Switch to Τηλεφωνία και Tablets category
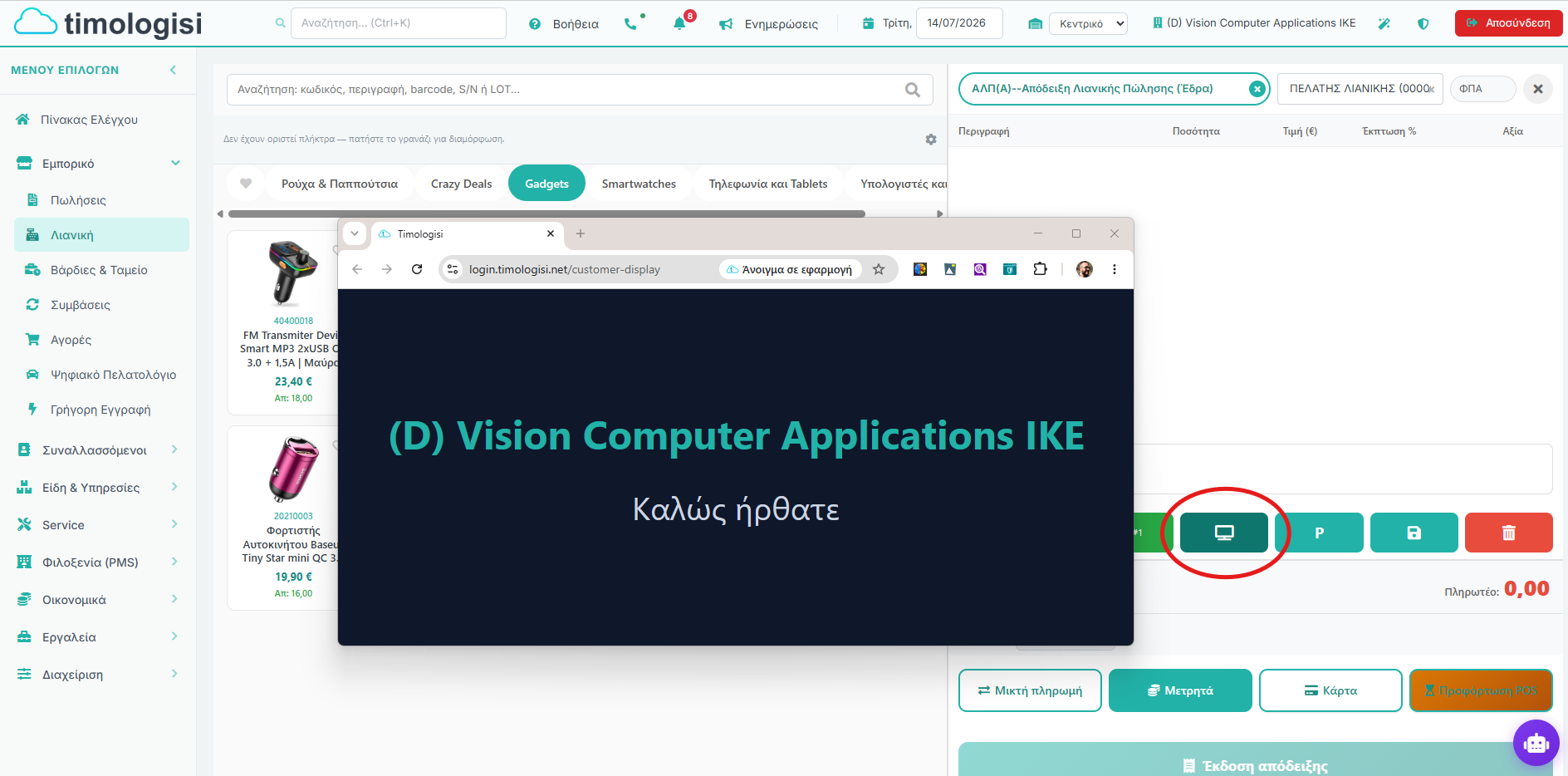Screen dimensions: 1568x776 click(x=768, y=184)
